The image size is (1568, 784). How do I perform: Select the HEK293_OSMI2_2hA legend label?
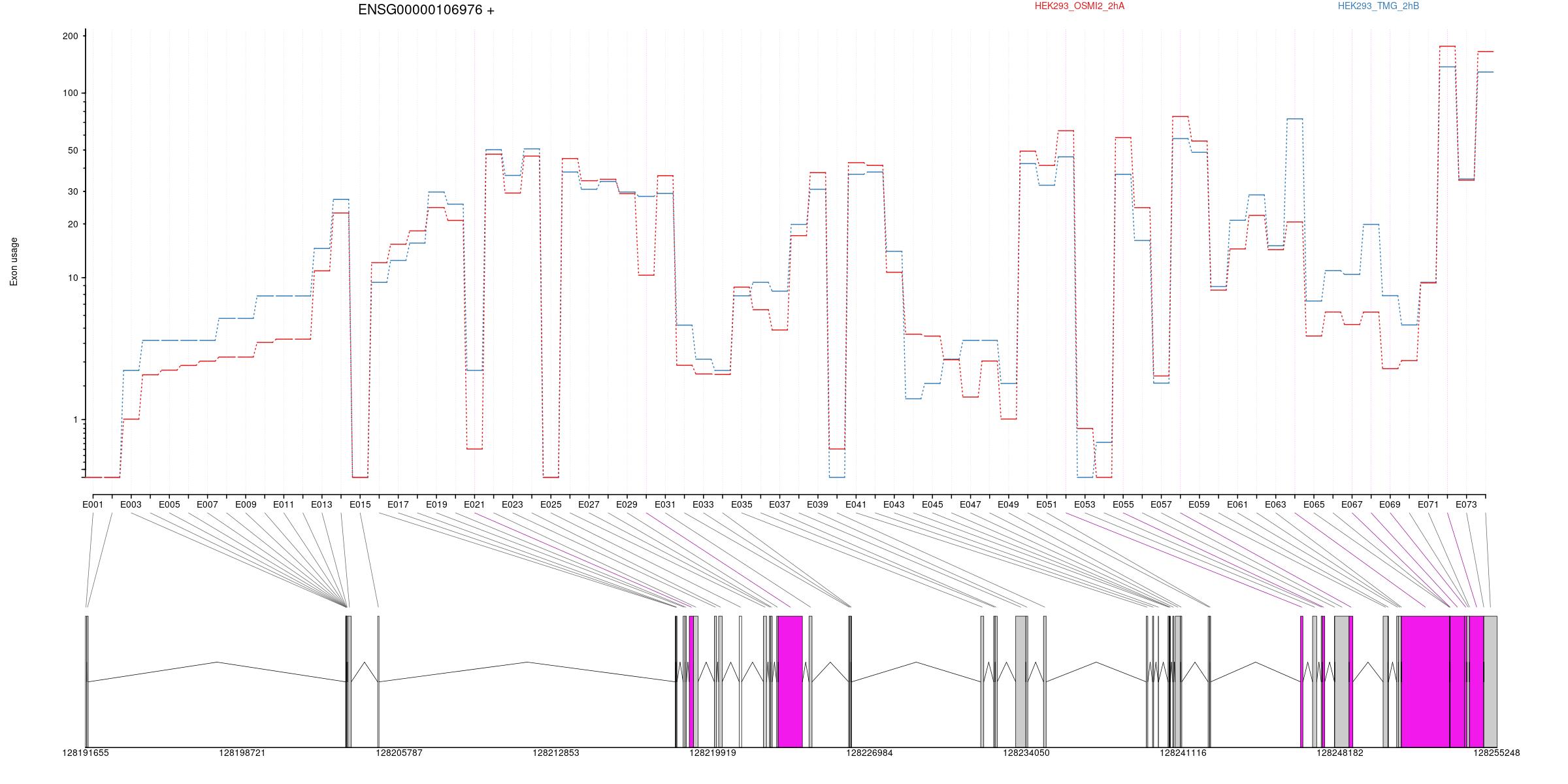click(1079, 6)
